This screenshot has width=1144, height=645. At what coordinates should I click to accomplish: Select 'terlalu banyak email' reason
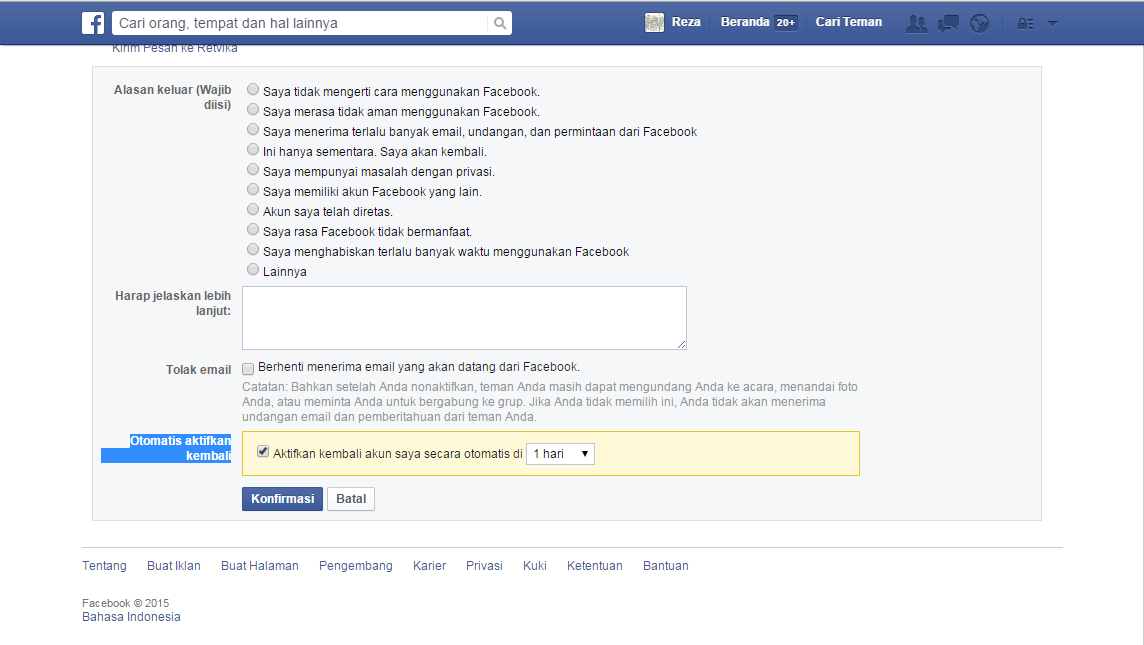point(252,130)
